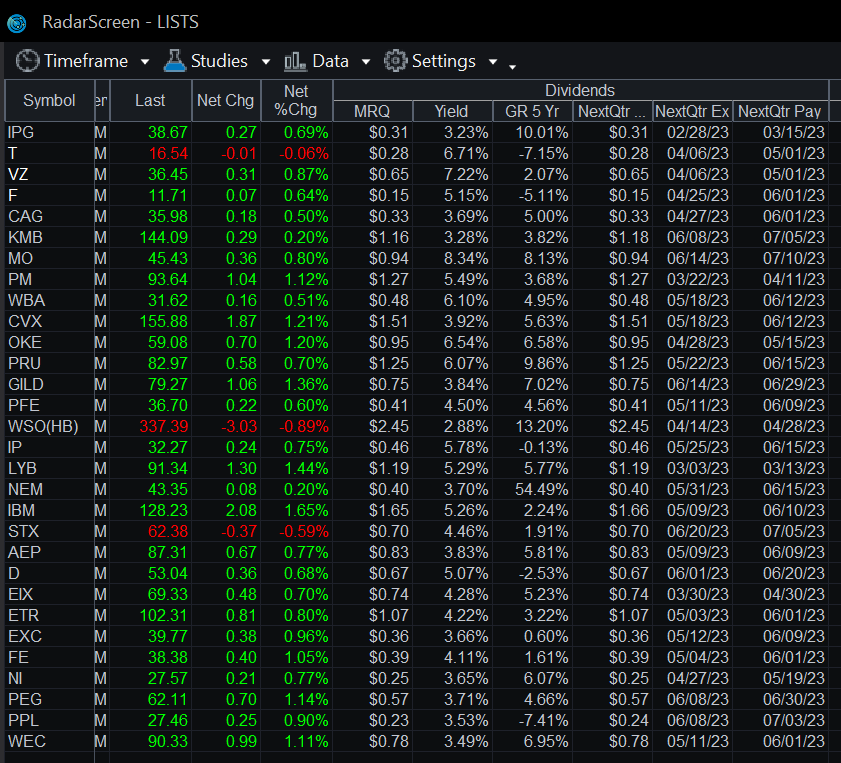
Task: Sort by the NextQtr Pay column header
Action: (x=780, y=111)
